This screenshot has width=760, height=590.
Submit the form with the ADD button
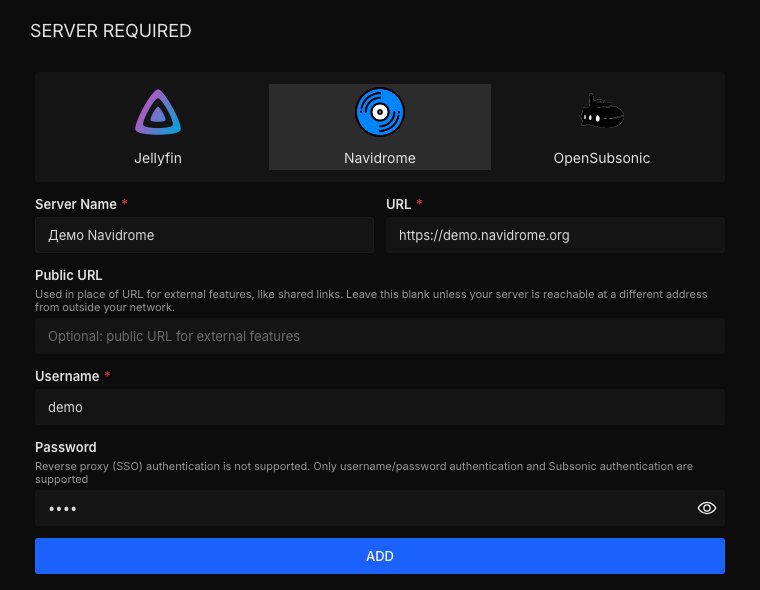380,556
